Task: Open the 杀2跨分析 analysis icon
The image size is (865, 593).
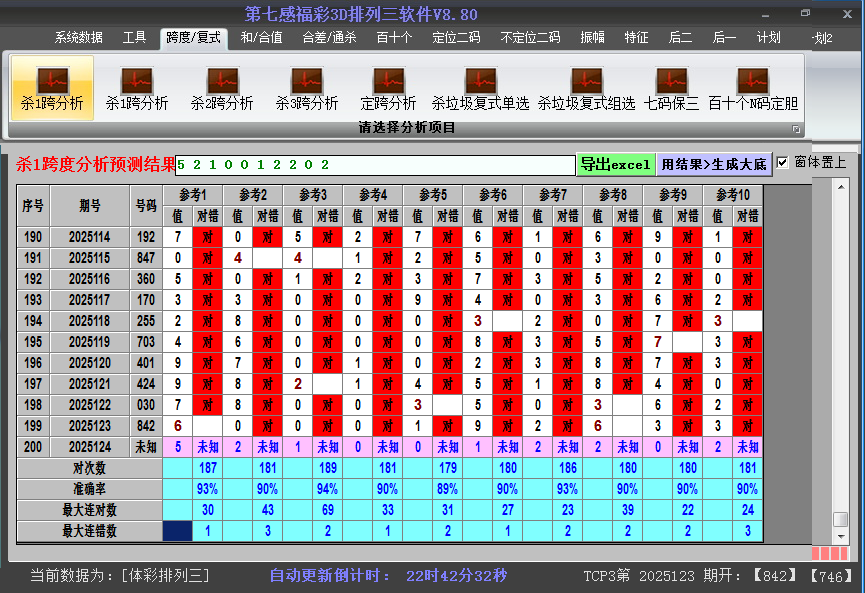Action: pyautogui.click(x=222, y=88)
